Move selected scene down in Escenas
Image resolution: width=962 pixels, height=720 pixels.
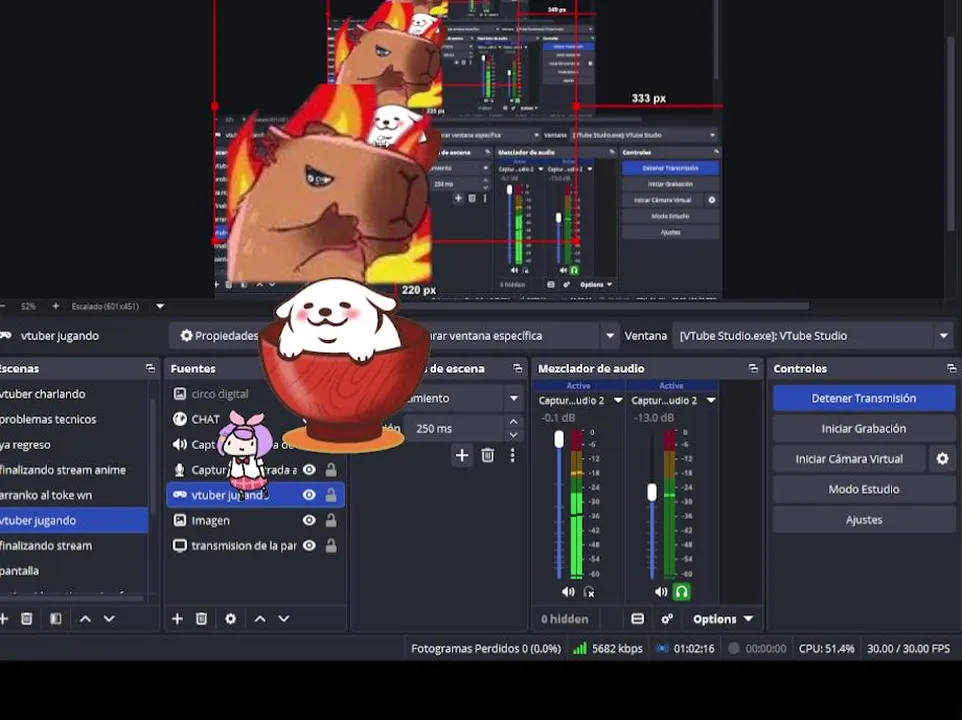pos(109,619)
